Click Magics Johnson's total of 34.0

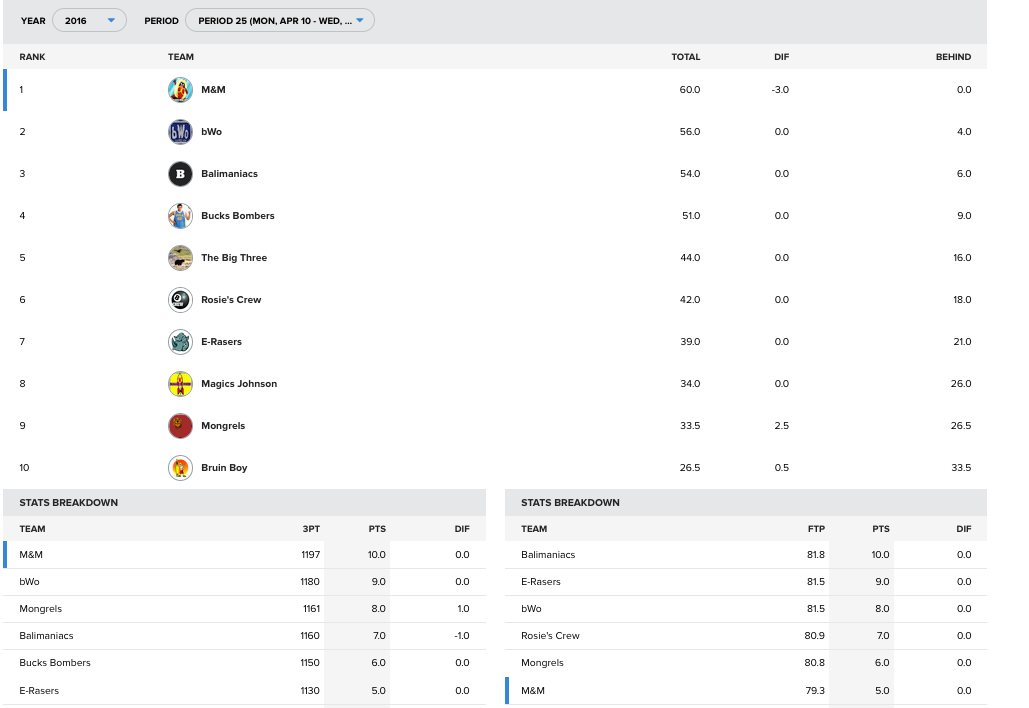[x=690, y=384]
